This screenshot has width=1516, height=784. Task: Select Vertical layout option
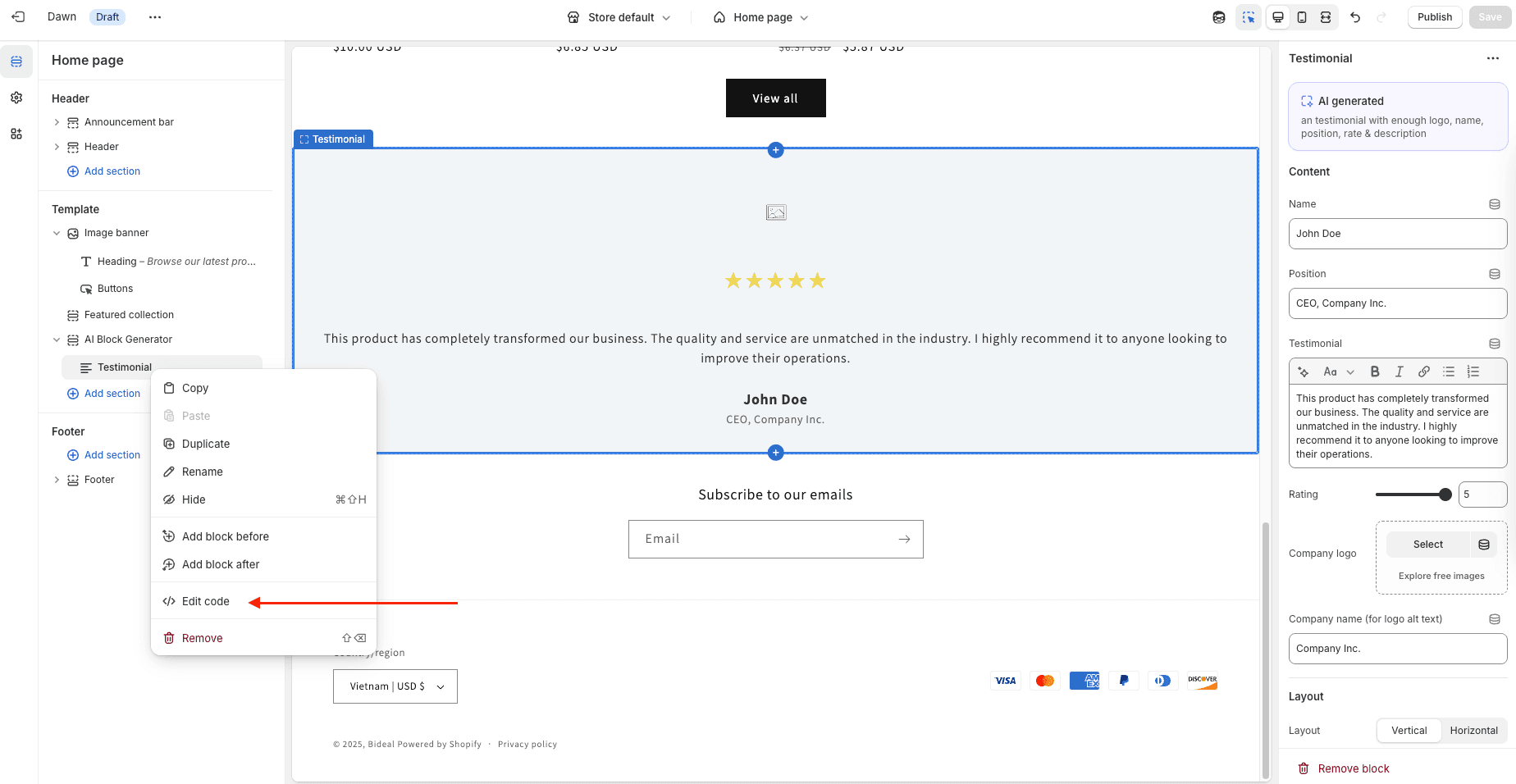(x=1409, y=731)
